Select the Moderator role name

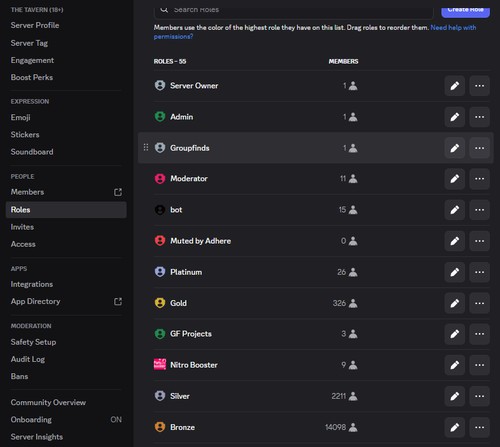click(x=189, y=179)
